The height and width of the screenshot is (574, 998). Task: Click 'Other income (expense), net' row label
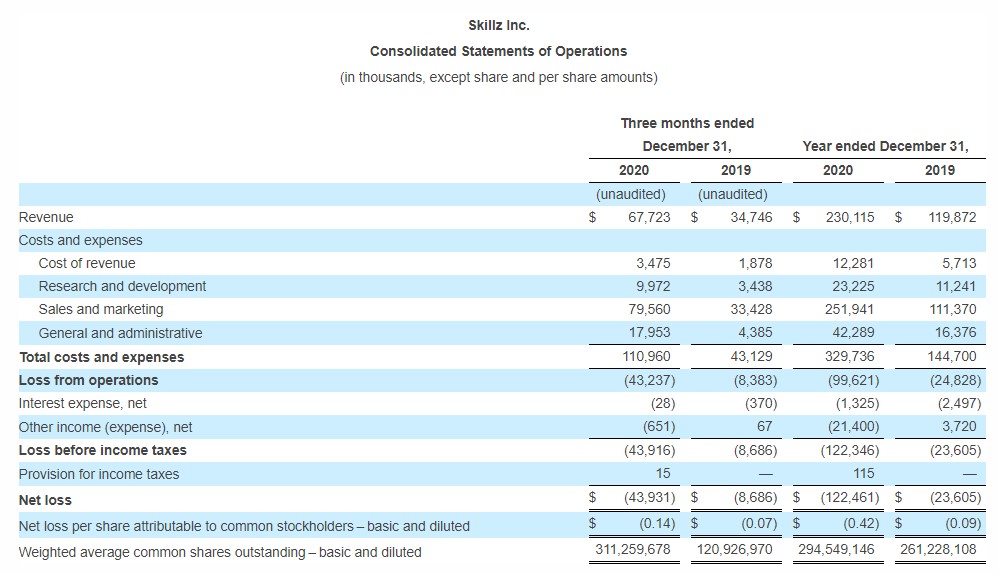pos(105,428)
